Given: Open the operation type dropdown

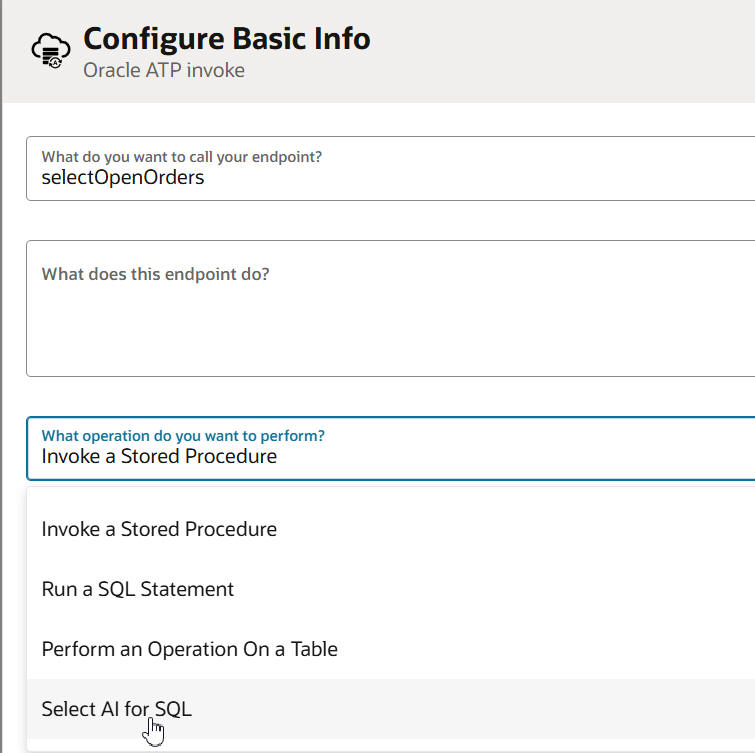Looking at the screenshot, I should click(390, 447).
